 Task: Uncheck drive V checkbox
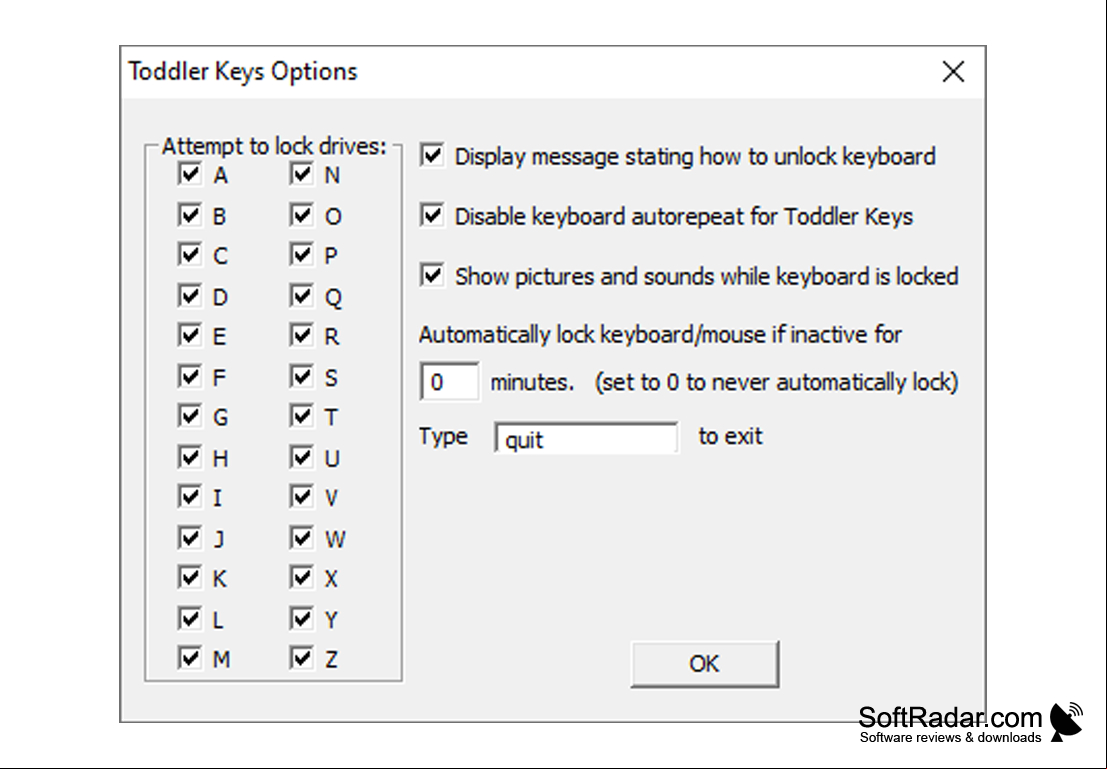[x=301, y=496]
